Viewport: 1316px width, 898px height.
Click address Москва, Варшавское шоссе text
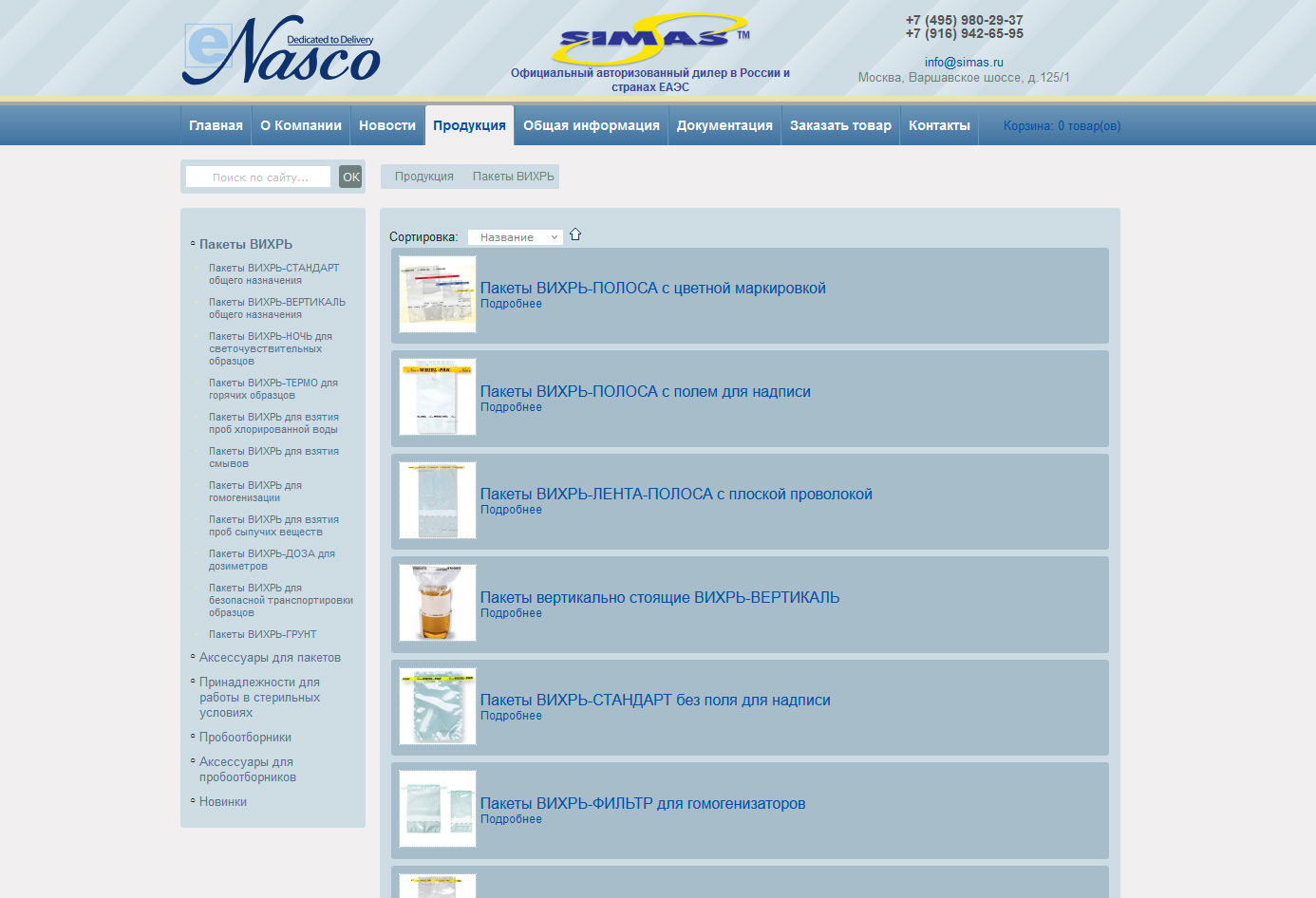tap(964, 78)
